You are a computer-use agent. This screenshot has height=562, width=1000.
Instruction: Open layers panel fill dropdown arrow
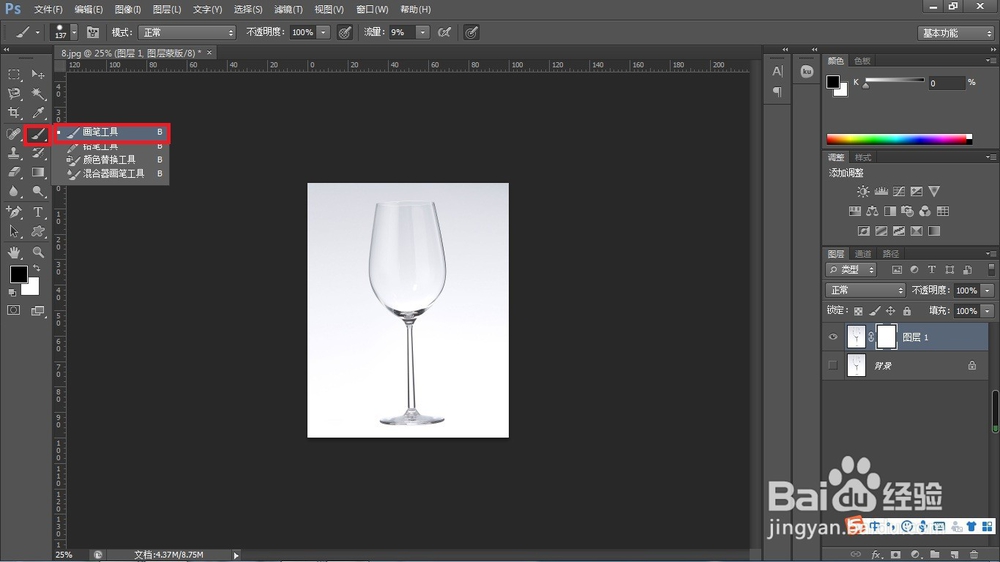click(x=987, y=311)
